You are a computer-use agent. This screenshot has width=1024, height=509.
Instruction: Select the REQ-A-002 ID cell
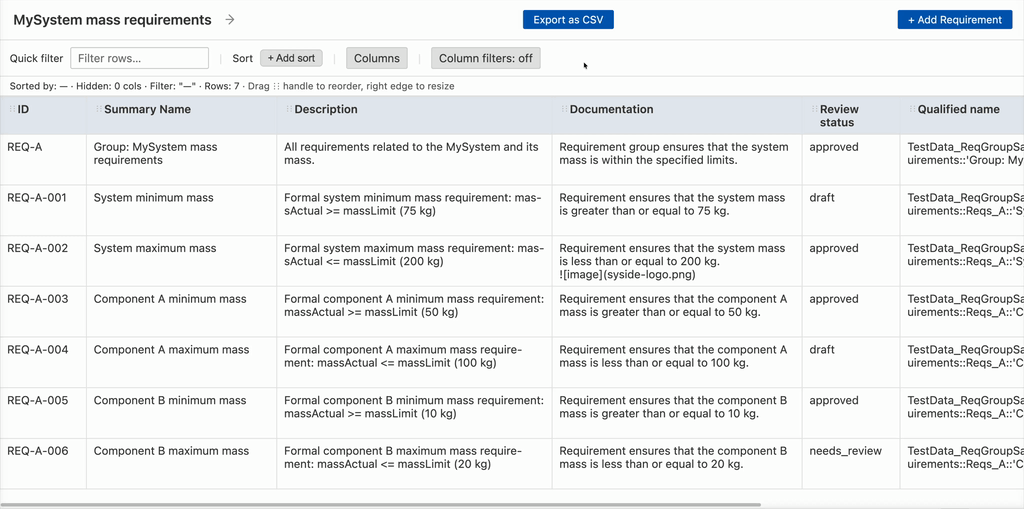43,261
